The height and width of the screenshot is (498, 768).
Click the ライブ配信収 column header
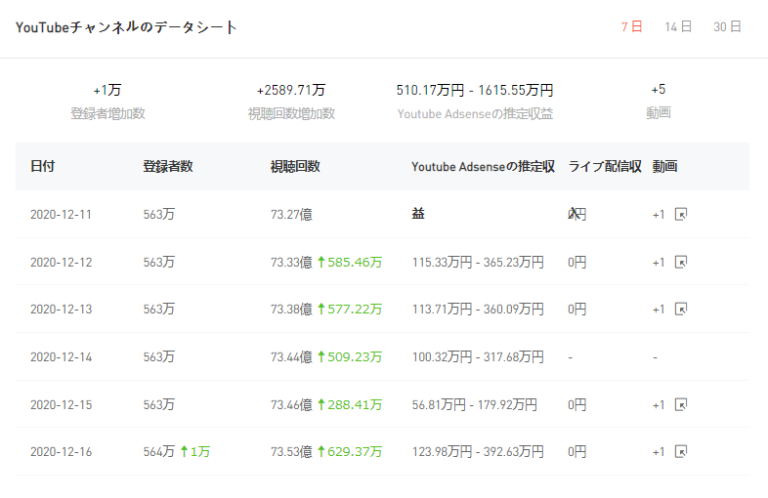[604, 166]
